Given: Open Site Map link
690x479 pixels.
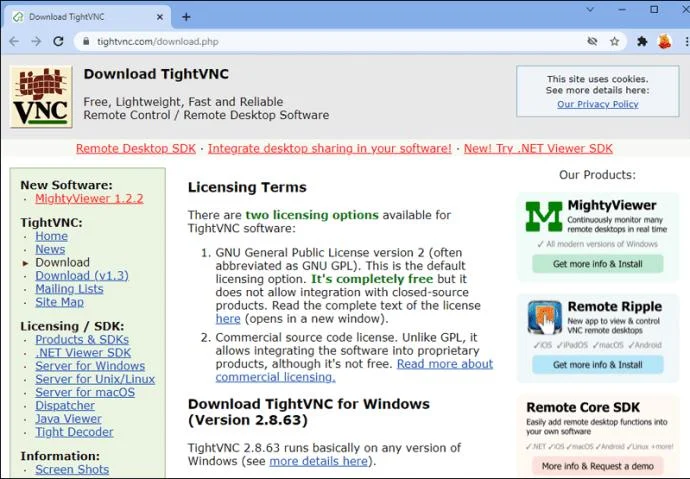Looking at the screenshot, I should [59, 302].
